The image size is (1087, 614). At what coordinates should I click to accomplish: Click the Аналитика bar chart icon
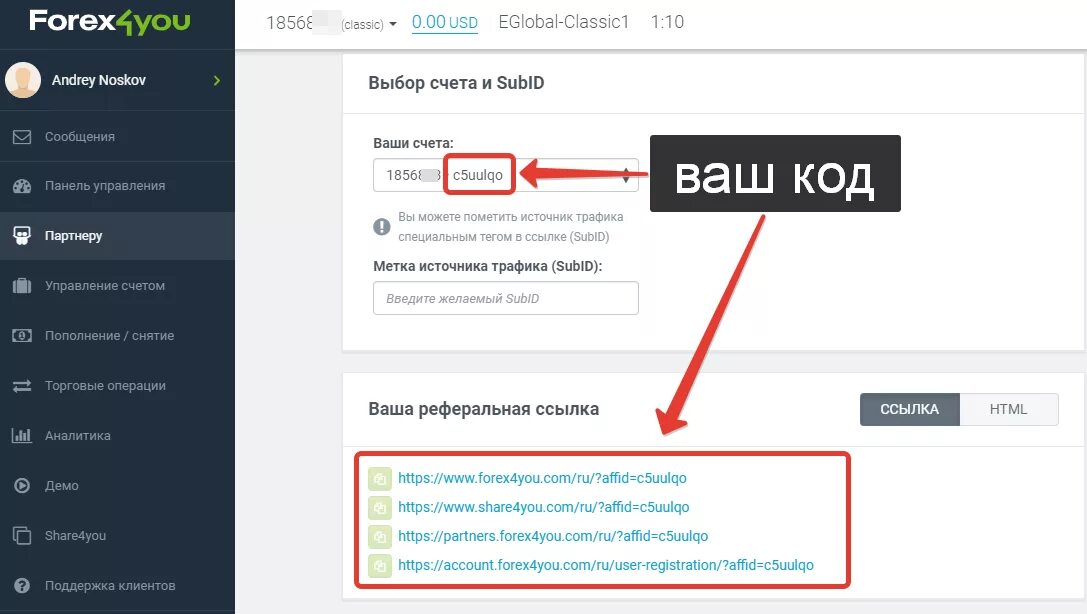coord(22,435)
